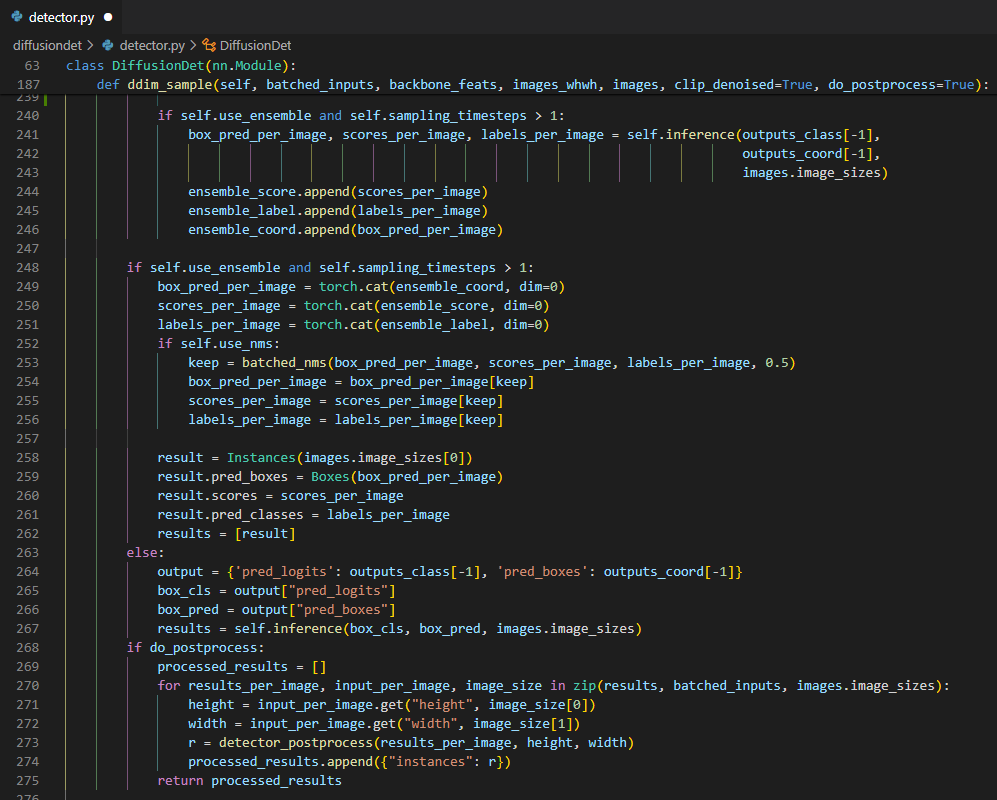Click the class symbol icon beside DiffusionDet breadcrumb
This screenshot has width=997, height=800.
pos(208,45)
